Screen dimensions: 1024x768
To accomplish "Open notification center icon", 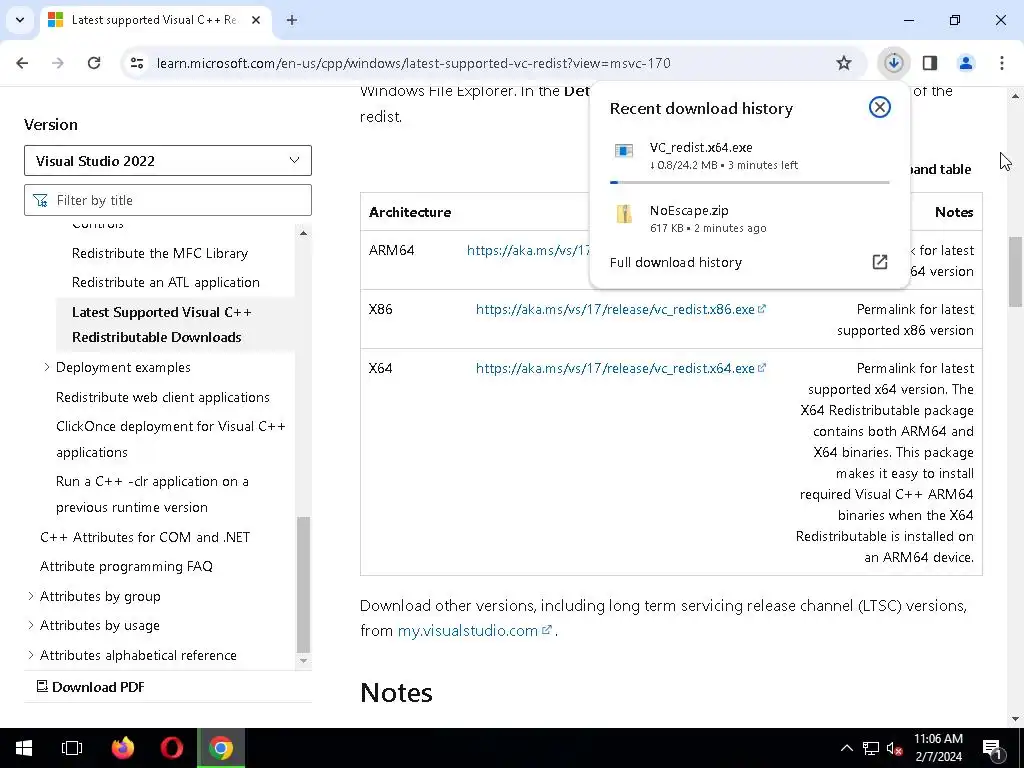I will point(993,749).
